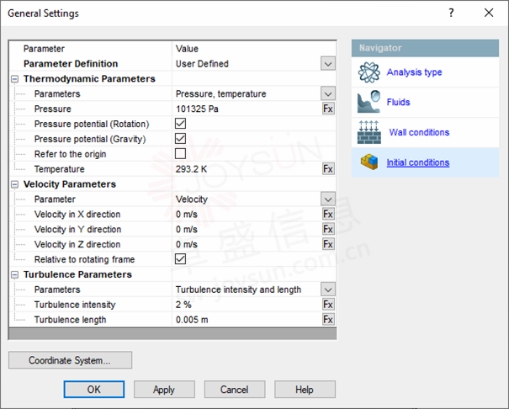Open Fx dependency for Pressure
The width and height of the screenshot is (510, 410).
pyautogui.click(x=328, y=109)
